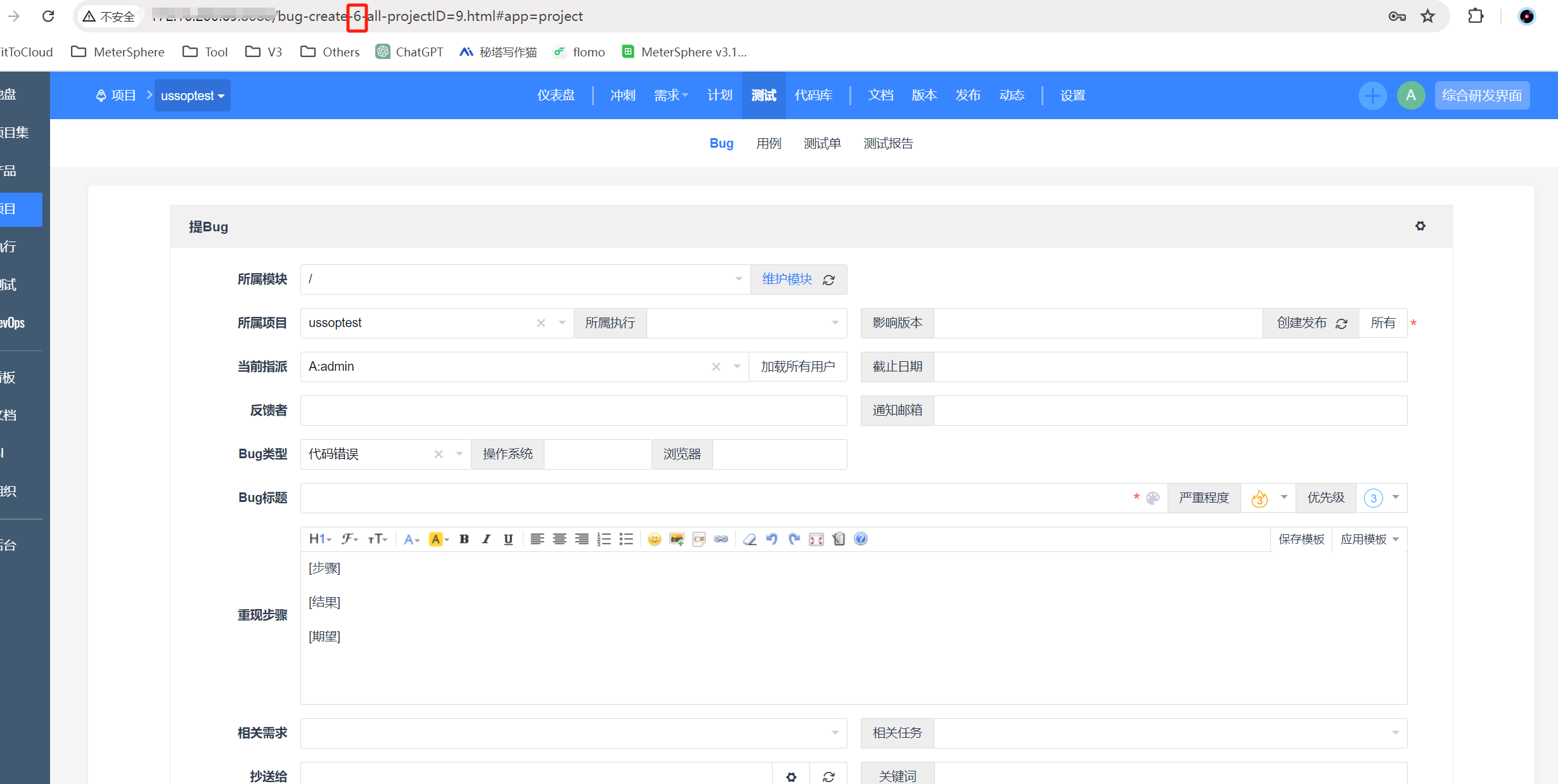Open the 优先级 priority dropdown

click(1382, 498)
